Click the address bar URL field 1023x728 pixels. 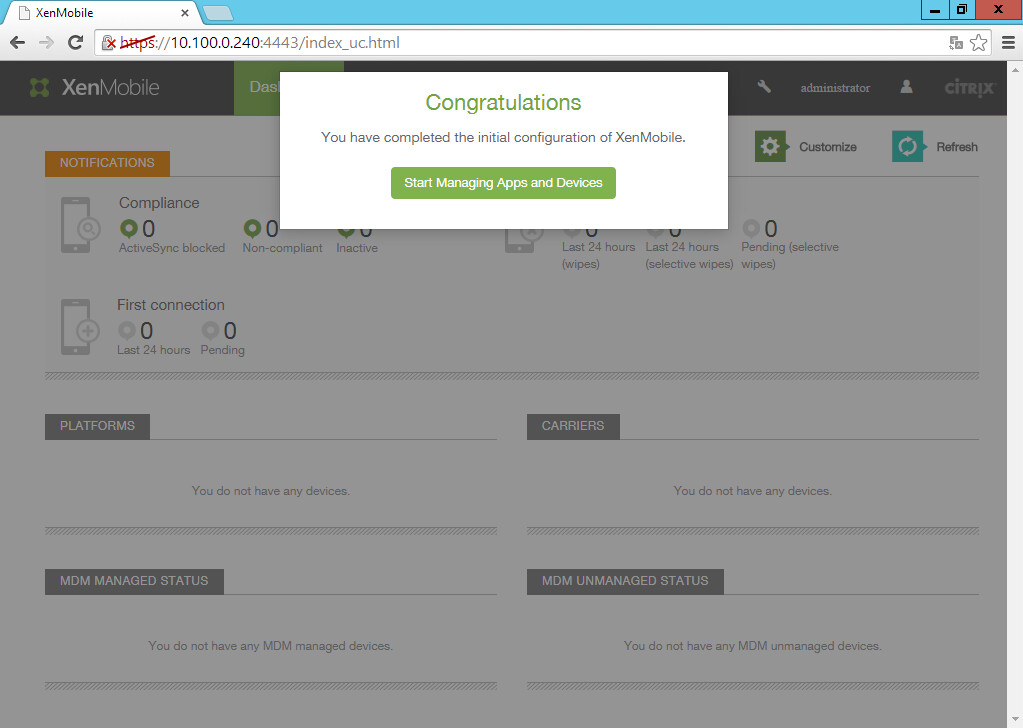pyautogui.click(x=500, y=43)
